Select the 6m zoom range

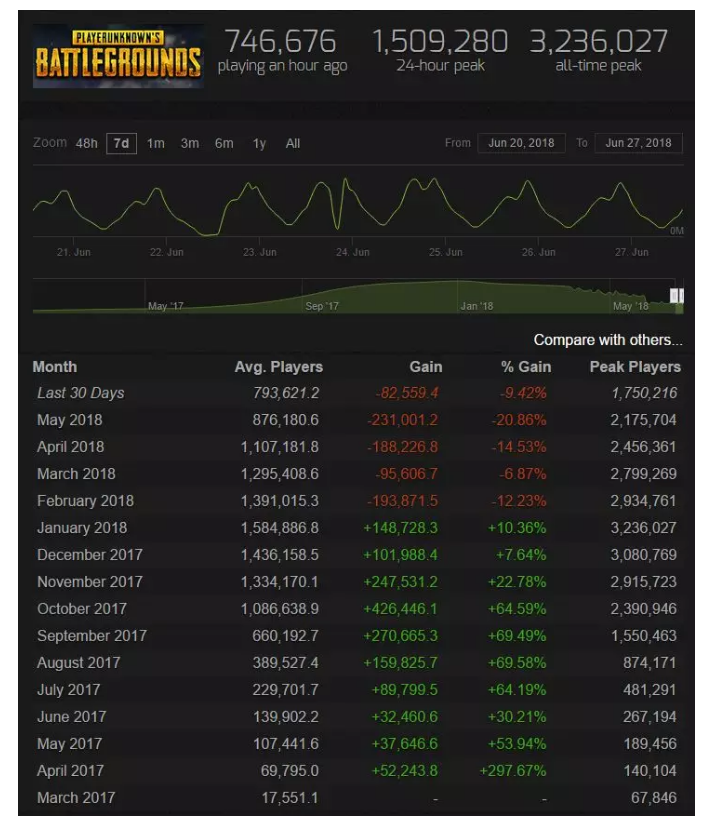tap(224, 144)
